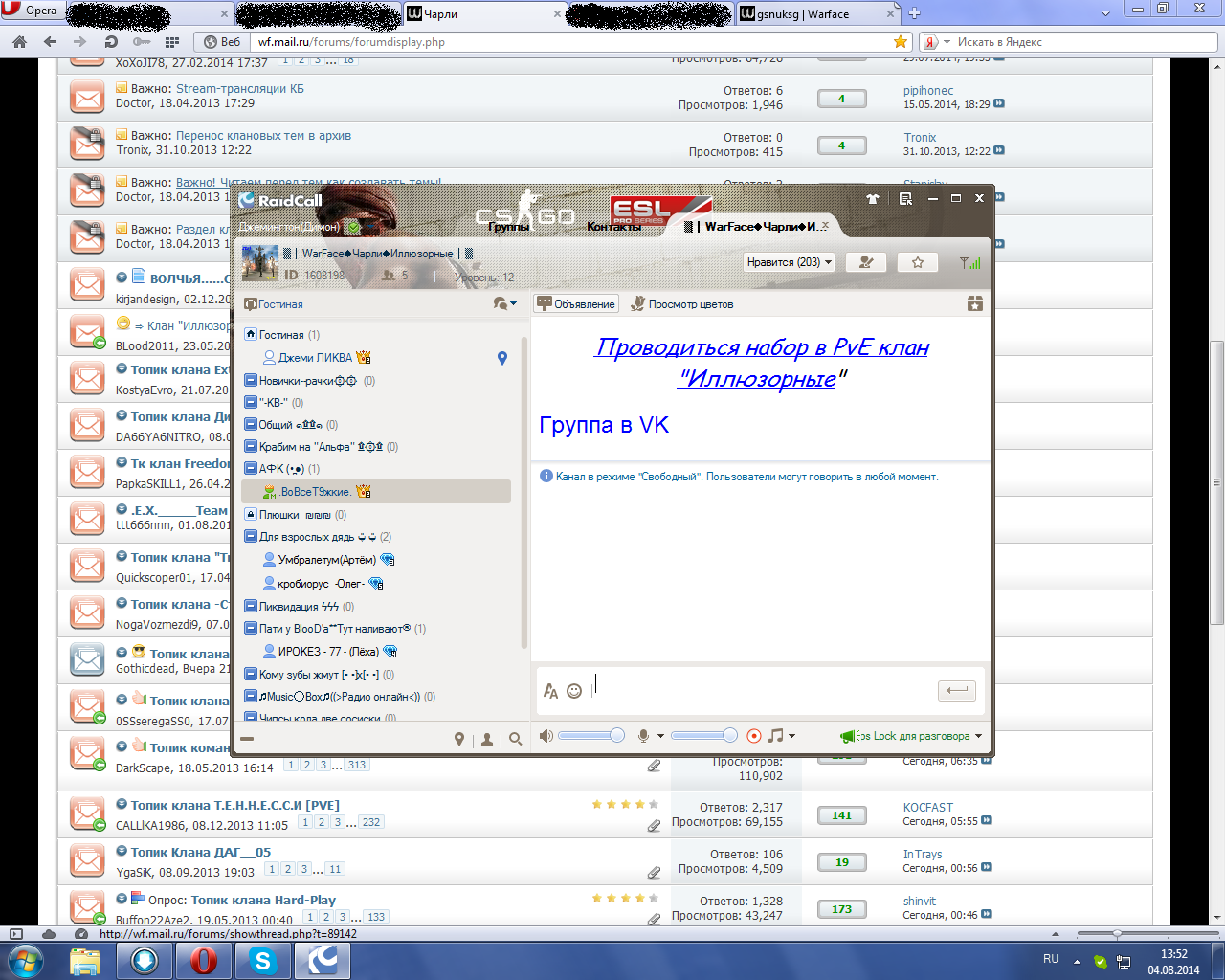Adjust the speaker volume slider
The width and height of the screenshot is (1225, 980).
[591, 735]
